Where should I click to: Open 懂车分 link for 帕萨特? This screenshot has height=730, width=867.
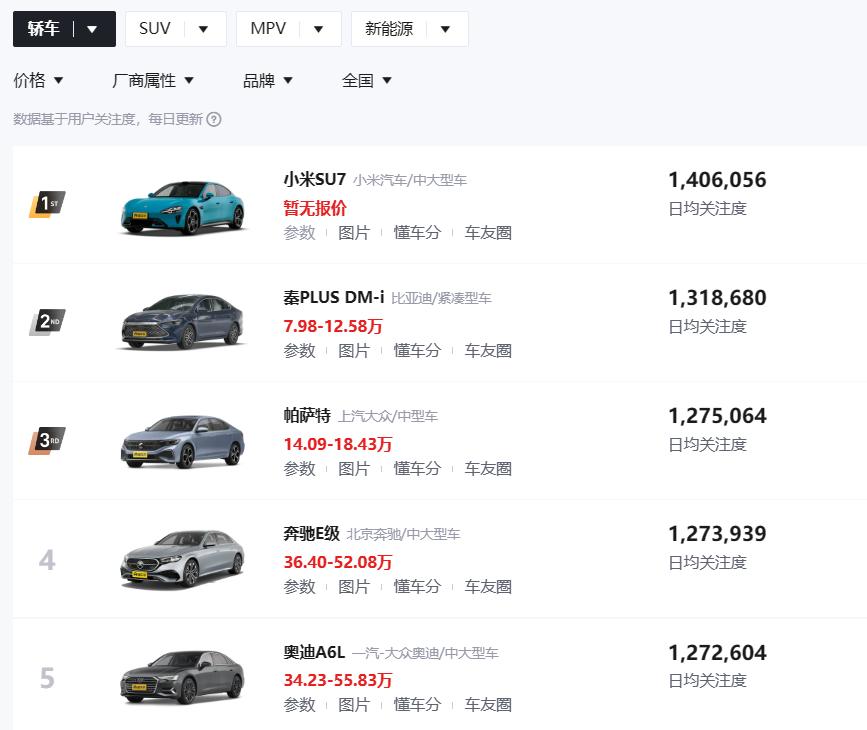click(x=417, y=469)
